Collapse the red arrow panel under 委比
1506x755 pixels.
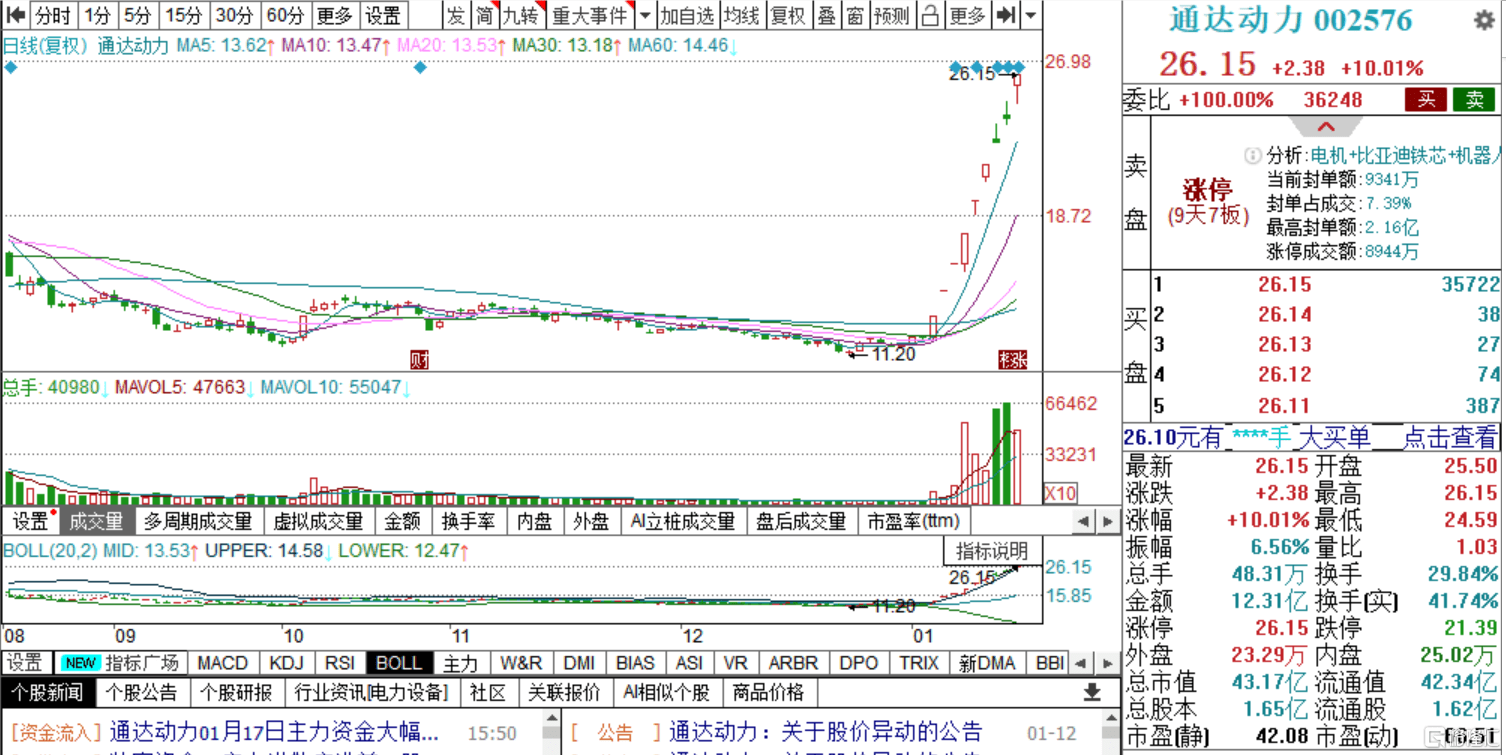pyautogui.click(x=1325, y=126)
